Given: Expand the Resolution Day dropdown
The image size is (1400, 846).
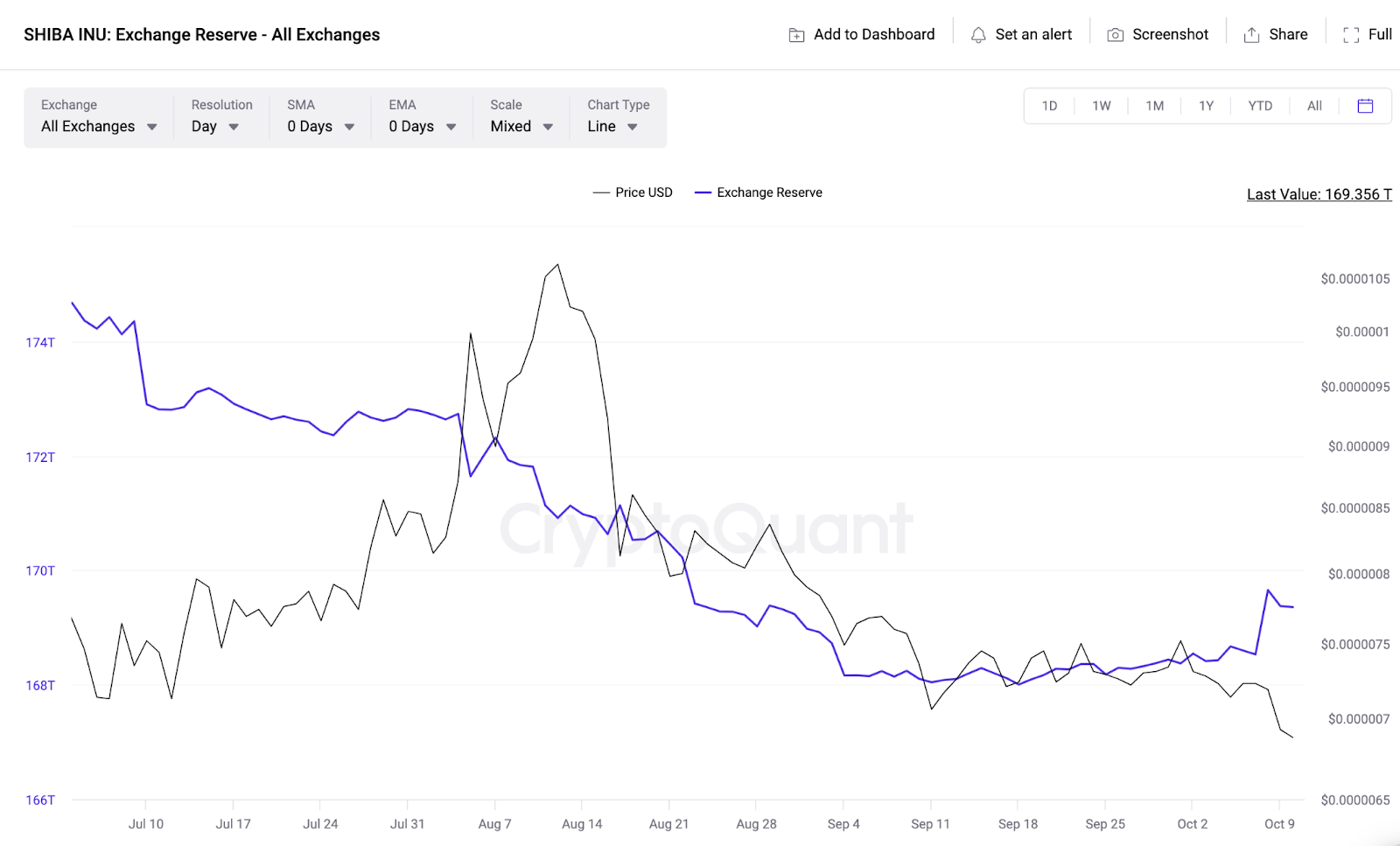Looking at the screenshot, I should 215,126.
